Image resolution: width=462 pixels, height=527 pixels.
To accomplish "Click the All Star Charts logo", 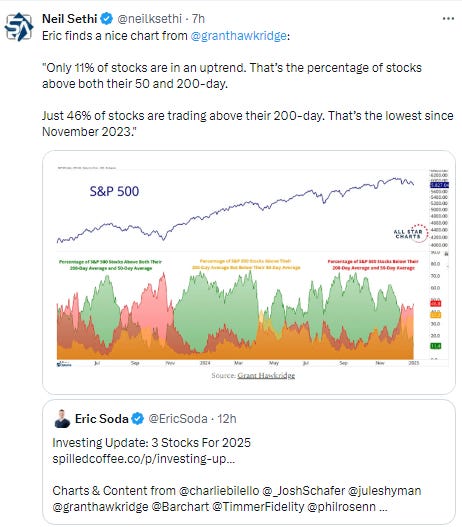I will click(x=410, y=233).
